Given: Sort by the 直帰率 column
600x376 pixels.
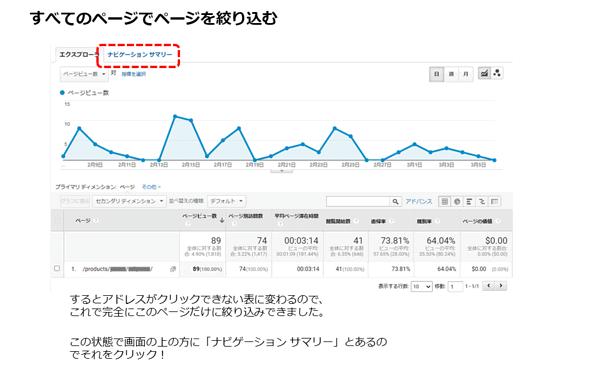Looking at the screenshot, I should click(x=378, y=221).
